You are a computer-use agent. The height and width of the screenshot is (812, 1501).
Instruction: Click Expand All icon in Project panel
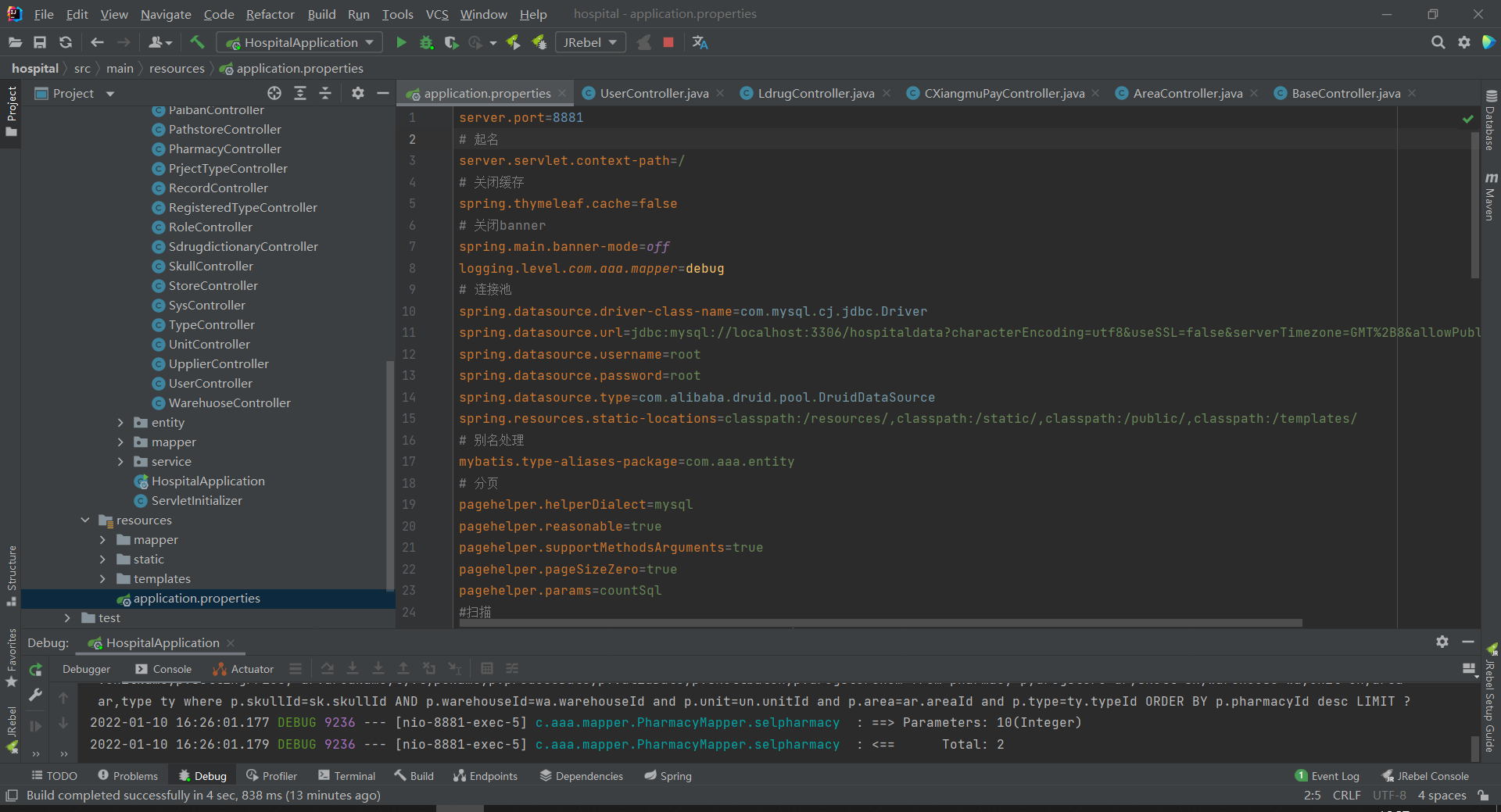300,93
